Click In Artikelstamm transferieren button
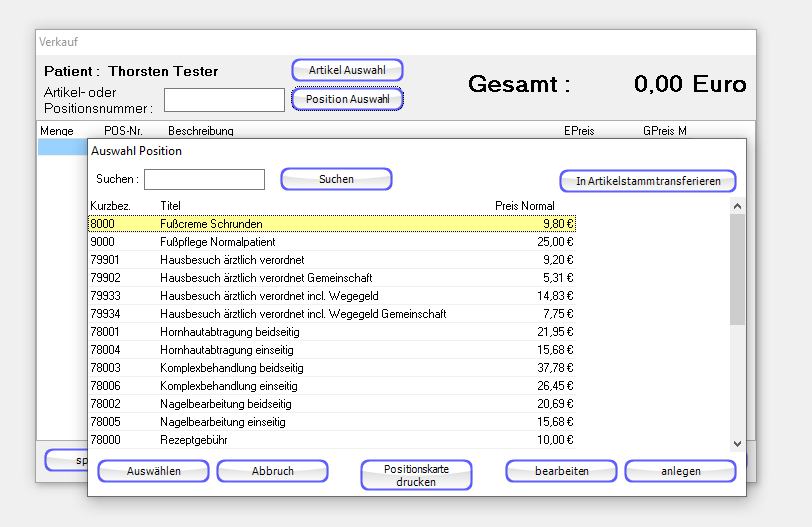This screenshot has width=812, height=527. [x=648, y=181]
